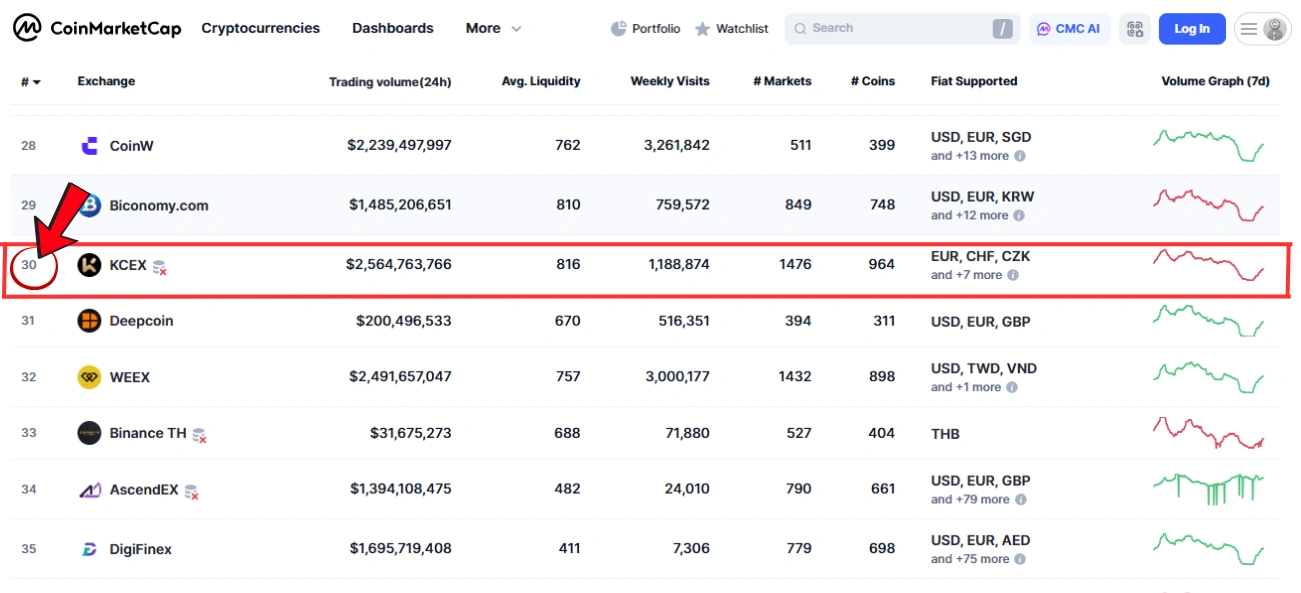Image resolution: width=1301 pixels, height=593 pixels.
Task: Click the AscendEX exchange logo
Action: (x=90, y=490)
